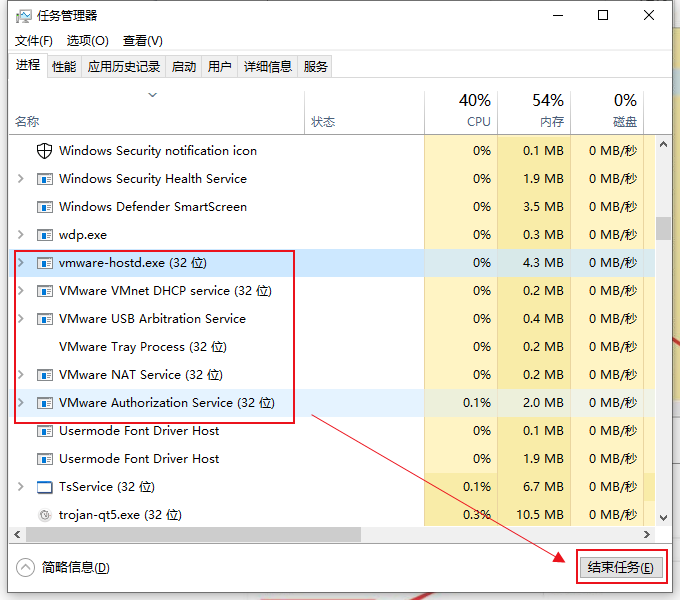The image size is (680, 600).
Task: Click the vmware-hostd.exe process icon
Action: 45,263
